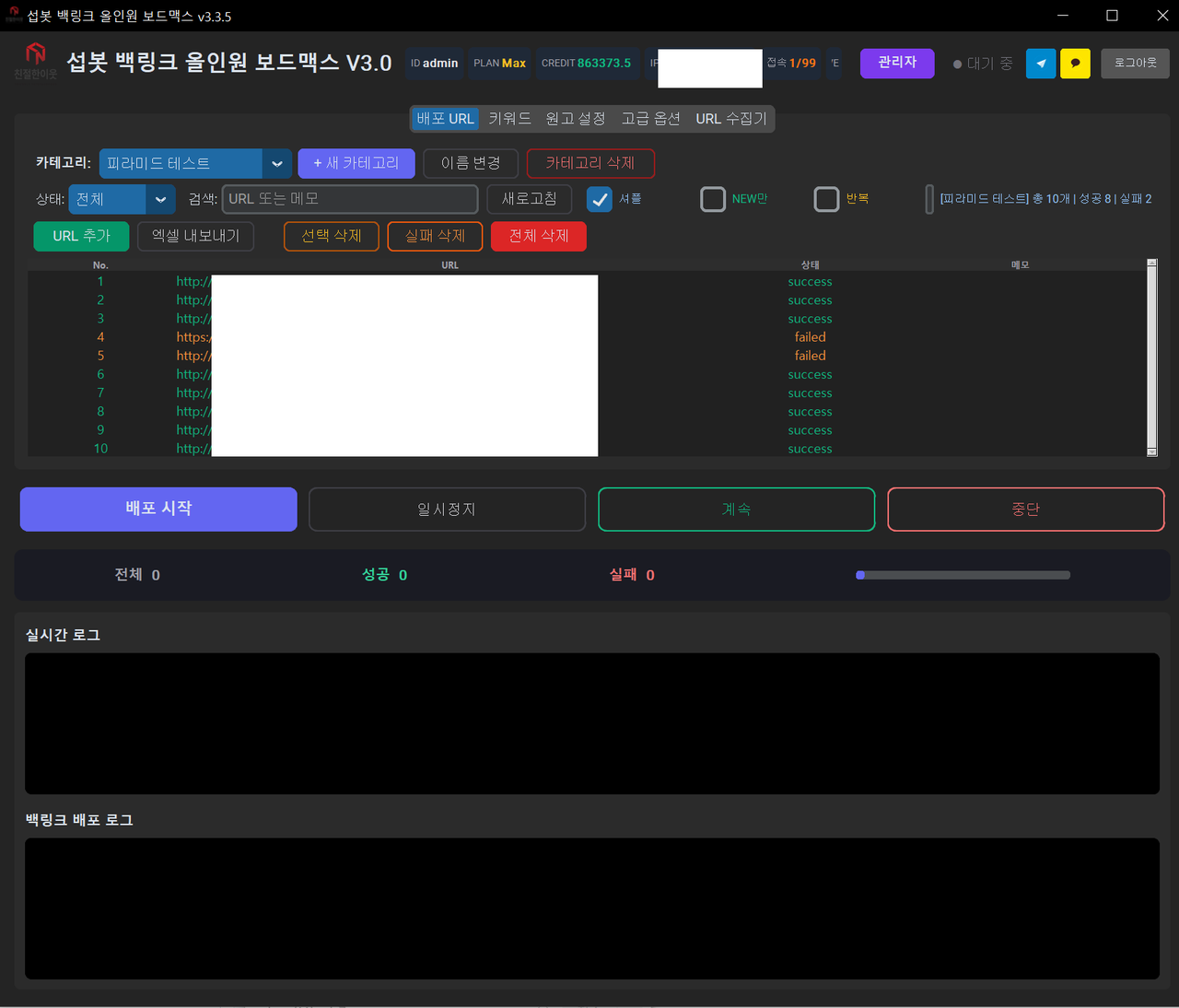Screen dimensions: 1179x1008
Task: Click the yellow chat bubble icon
Action: [x=1075, y=64]
